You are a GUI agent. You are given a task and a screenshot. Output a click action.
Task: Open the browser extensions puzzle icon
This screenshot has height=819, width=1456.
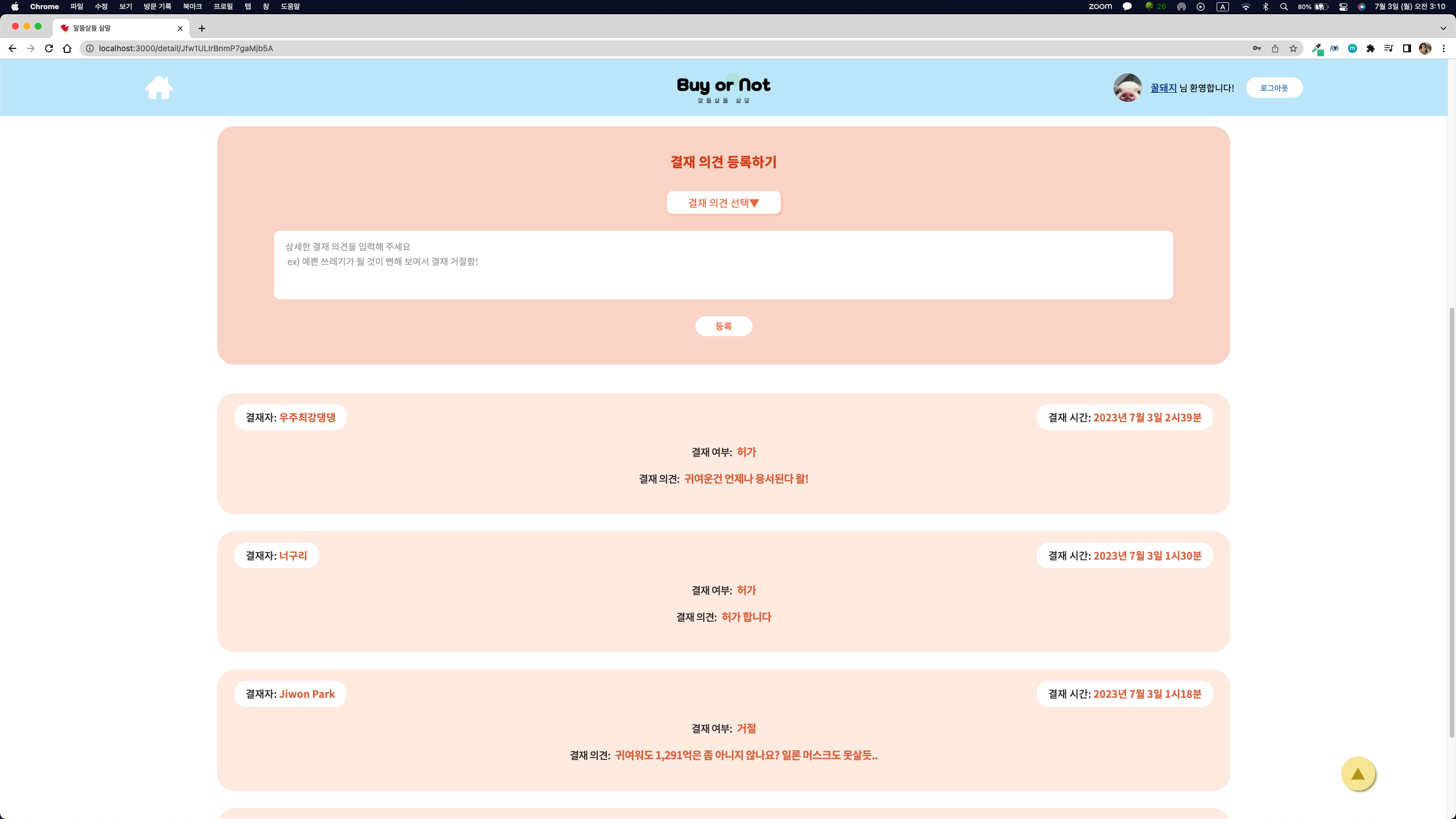coord(1371,48)
